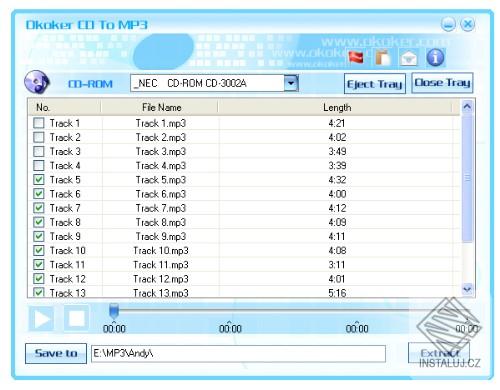Select the Track 4.mp3 file name
The image size is (500, 390).
tap(161, 166)
